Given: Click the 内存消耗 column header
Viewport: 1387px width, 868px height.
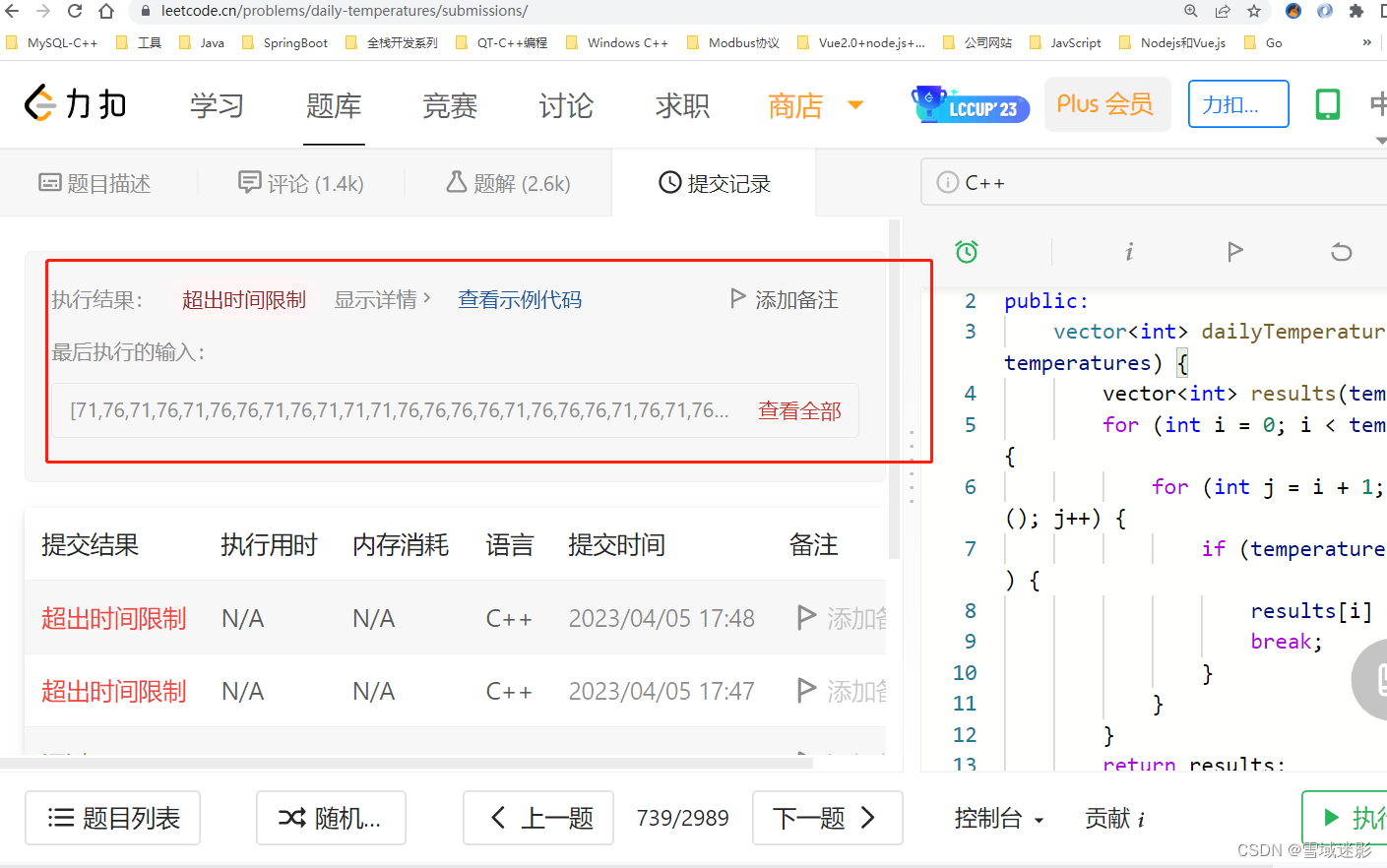Looking at the screenshot, I should coord(401,544).
